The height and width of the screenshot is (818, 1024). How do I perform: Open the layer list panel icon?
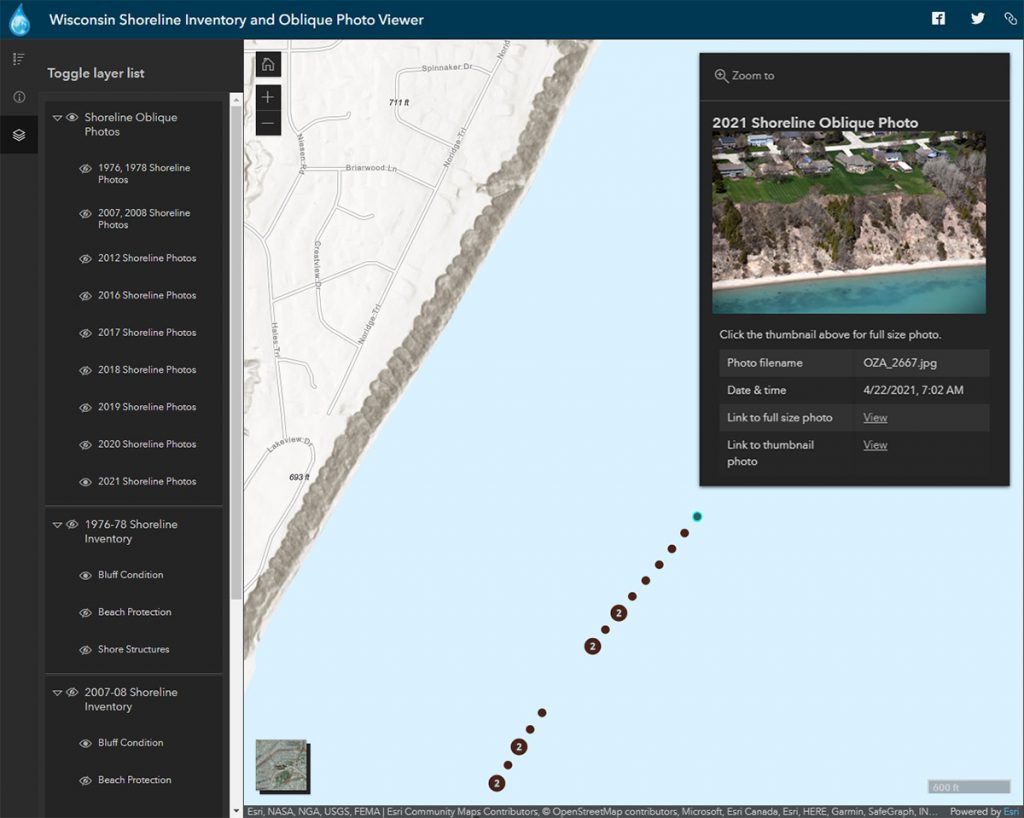[x=18, y=134]
